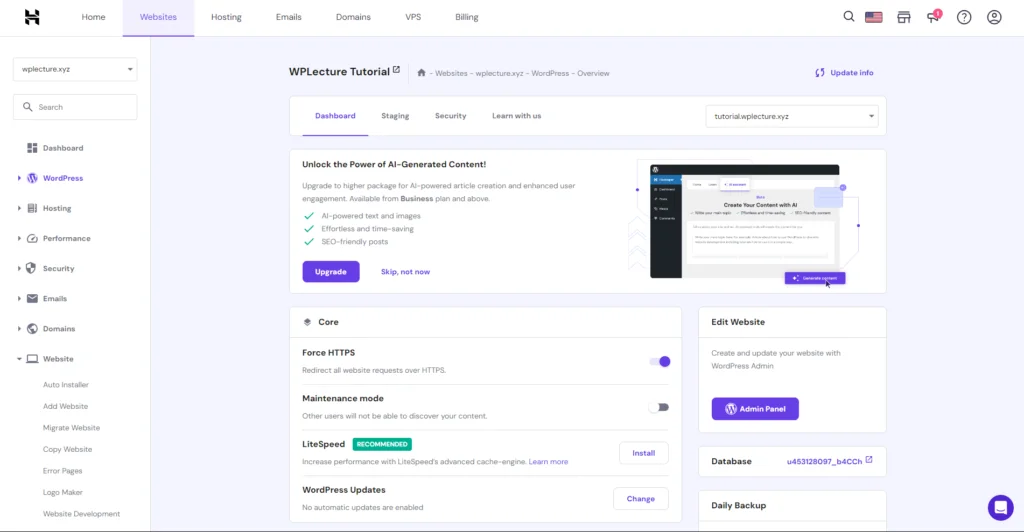Open Add Website in sidebar
Image resolution: width=1024 pixels, height=532 pixels.
point(65,407)
